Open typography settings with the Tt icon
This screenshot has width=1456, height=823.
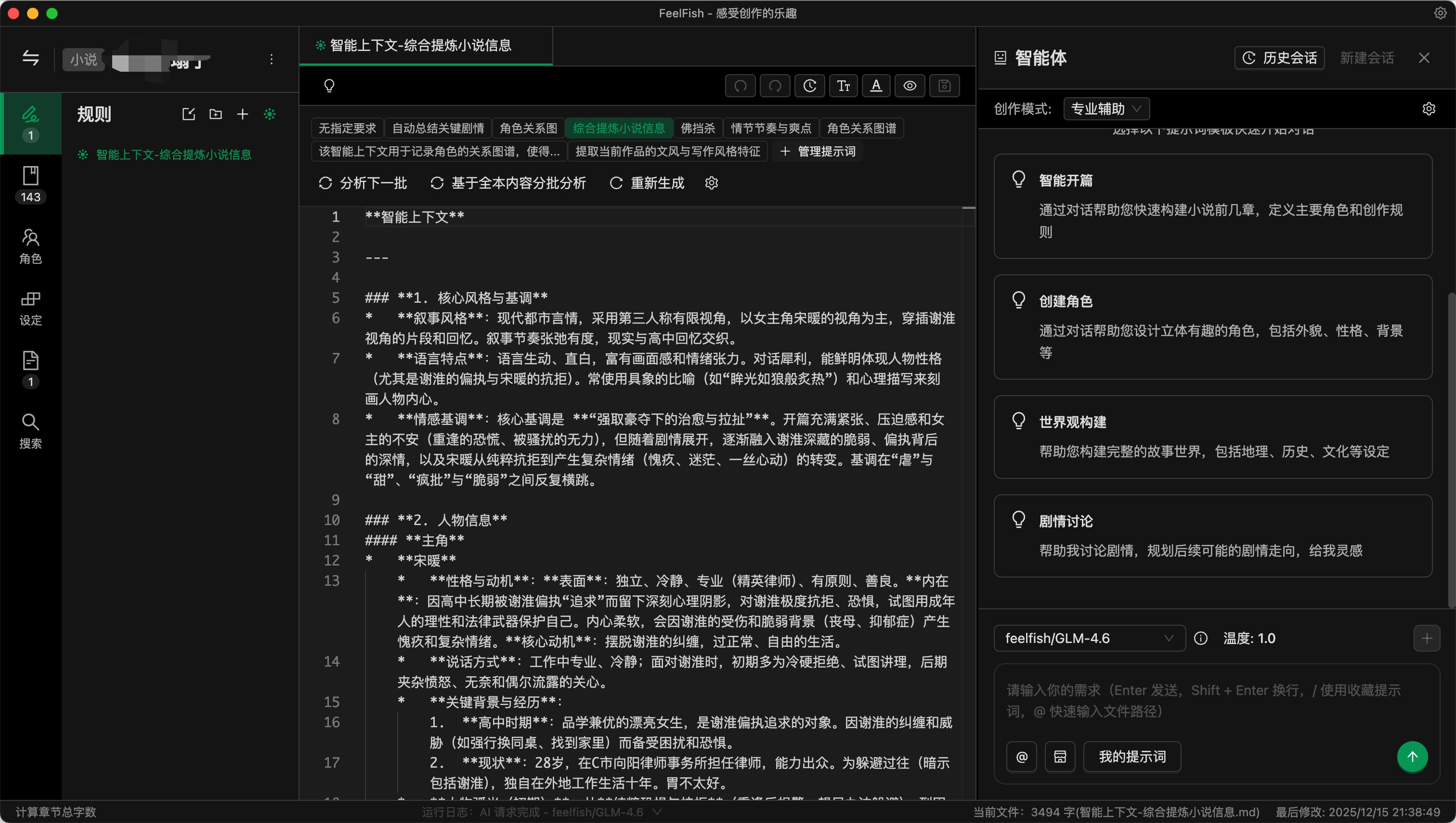tap(844, 86)
